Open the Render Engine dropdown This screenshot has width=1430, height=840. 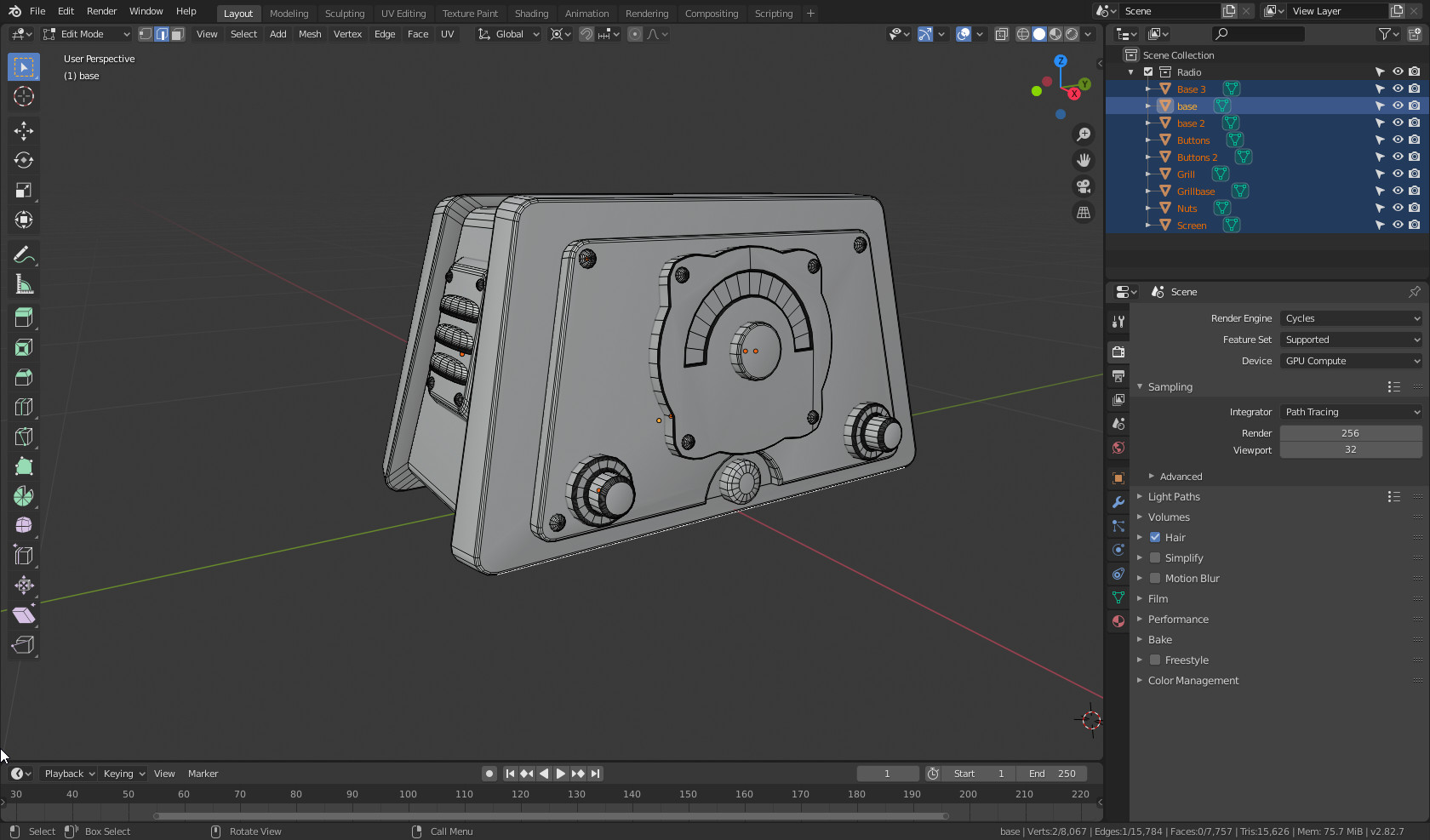[1350, 317]
